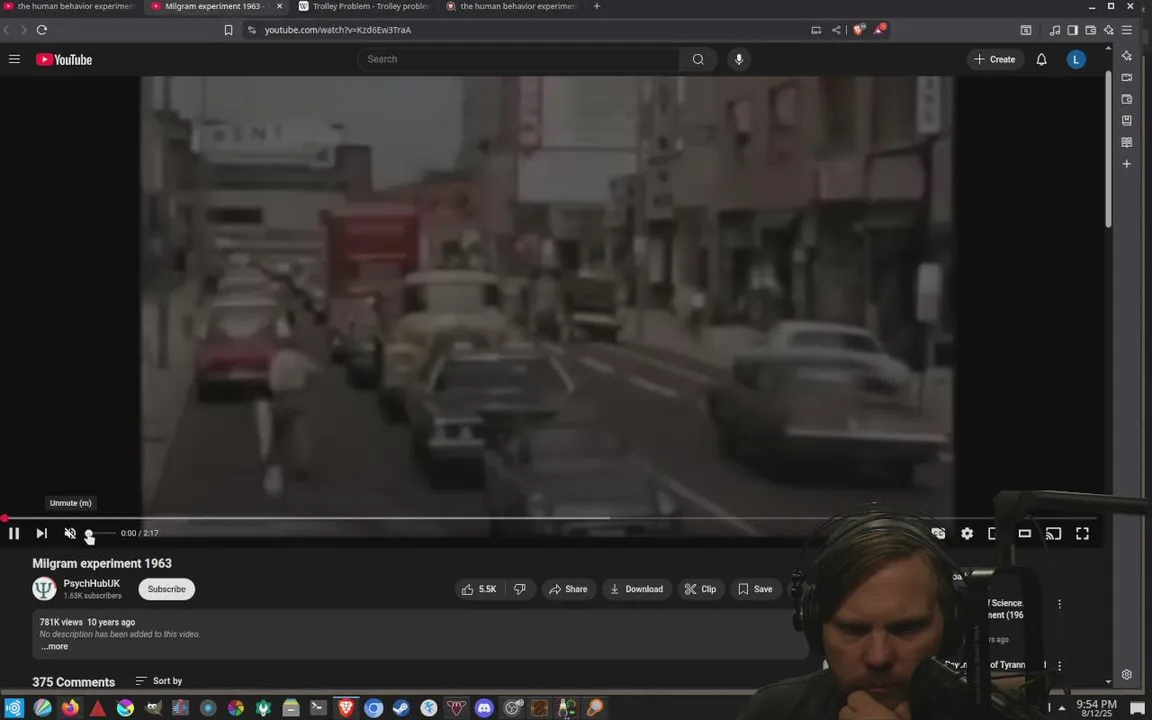Toggle the browser sidebar panel
Screen dimensions: 1152x720
tap(1073, 30)
